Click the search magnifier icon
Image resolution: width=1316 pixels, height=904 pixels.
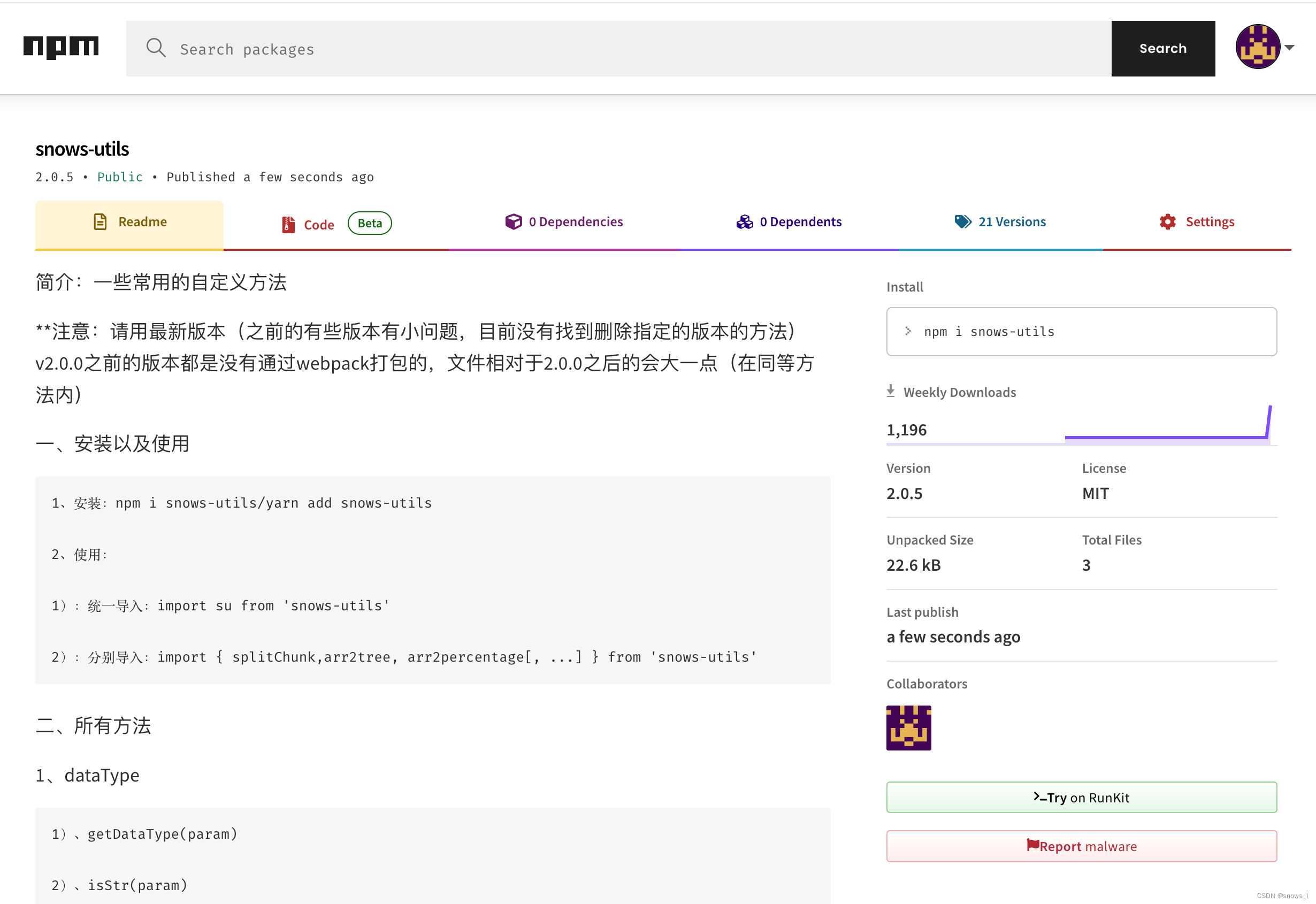[x=156, y=48]
